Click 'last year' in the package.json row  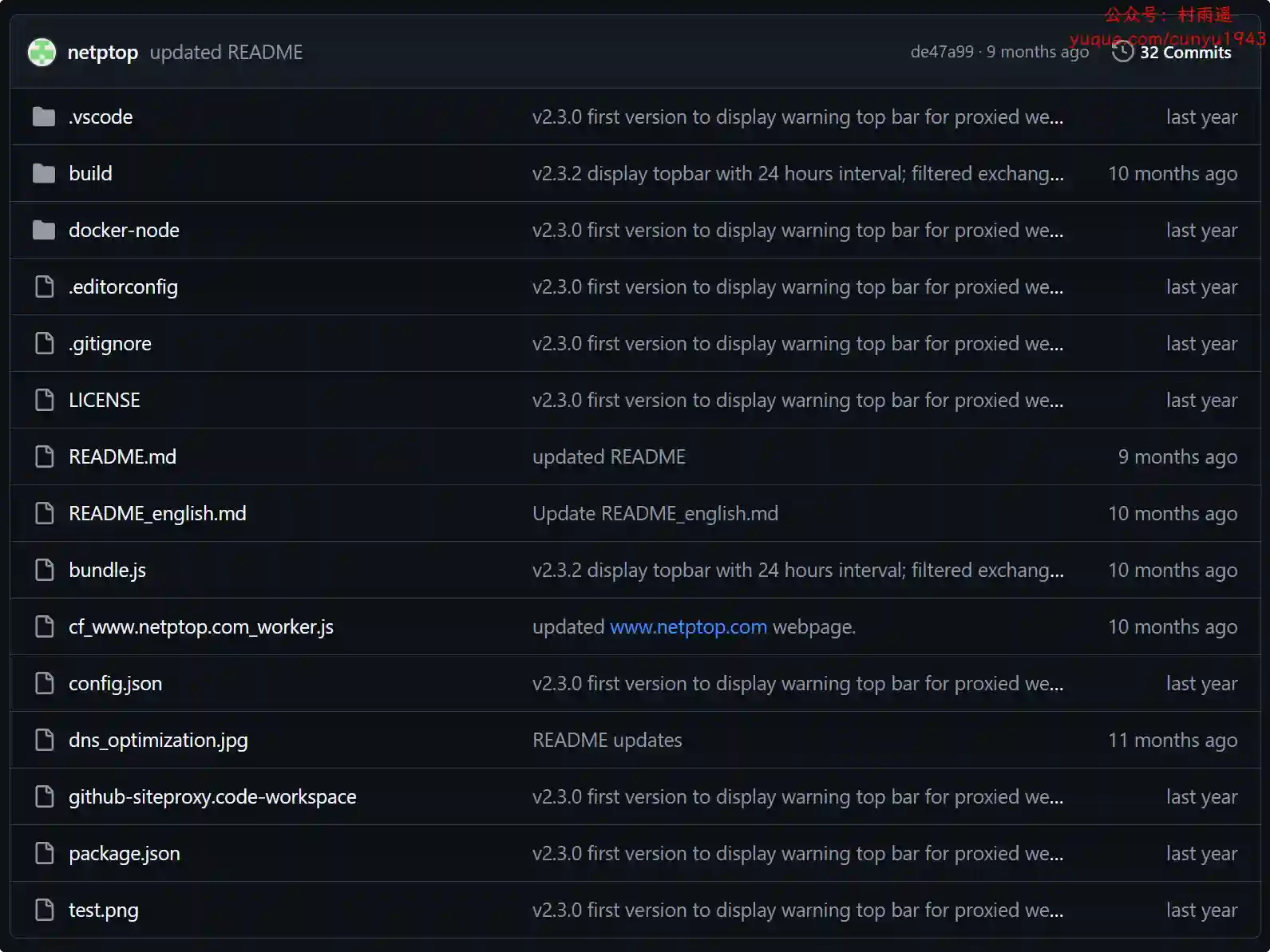pyautogui.click(x=1201, y=854)
